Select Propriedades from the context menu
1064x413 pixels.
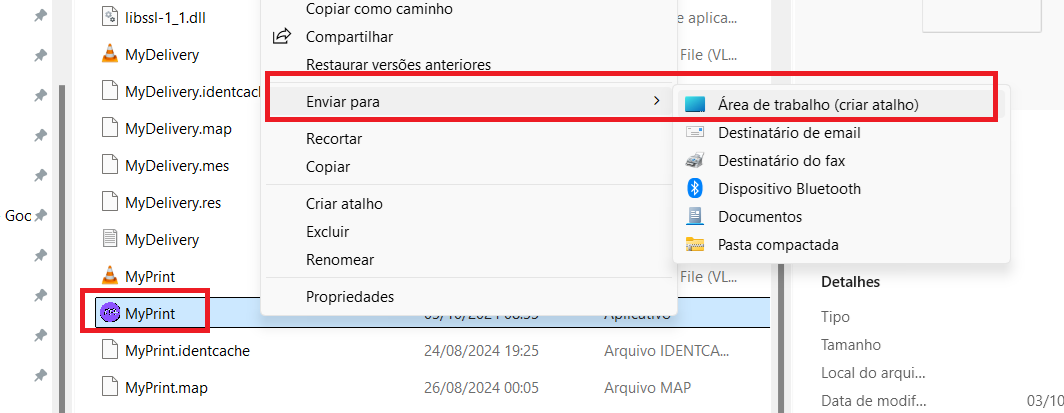[350, 296]
